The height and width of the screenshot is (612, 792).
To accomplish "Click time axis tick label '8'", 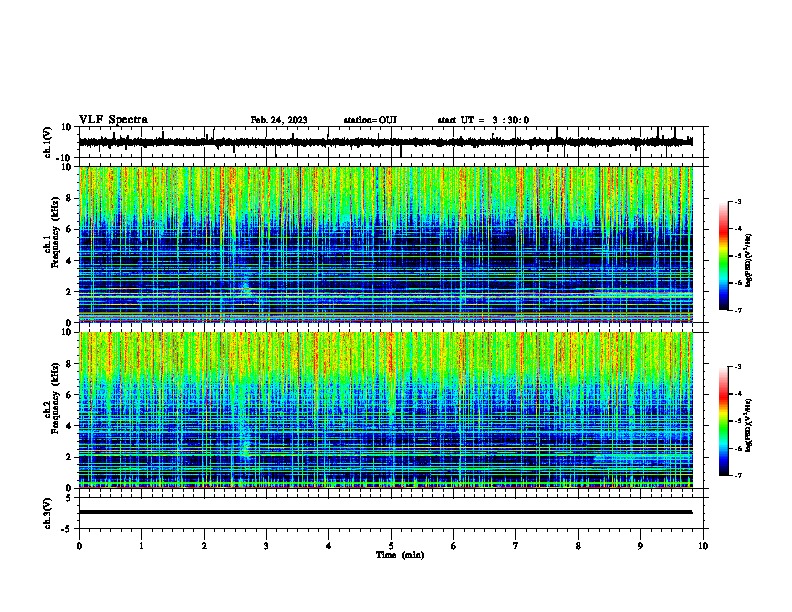I will coord(578,546).
